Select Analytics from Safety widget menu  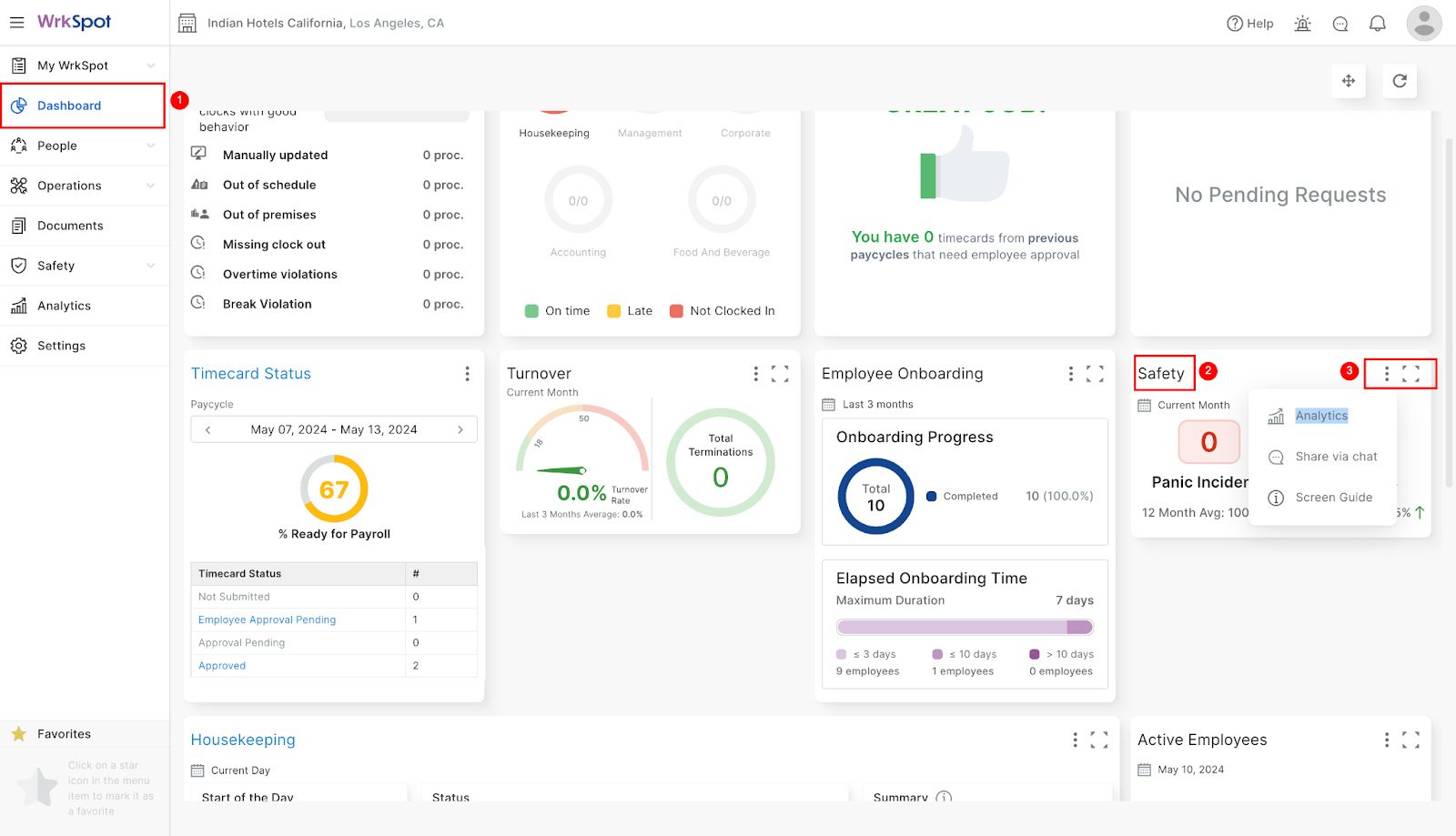[x=1321, y=416]
